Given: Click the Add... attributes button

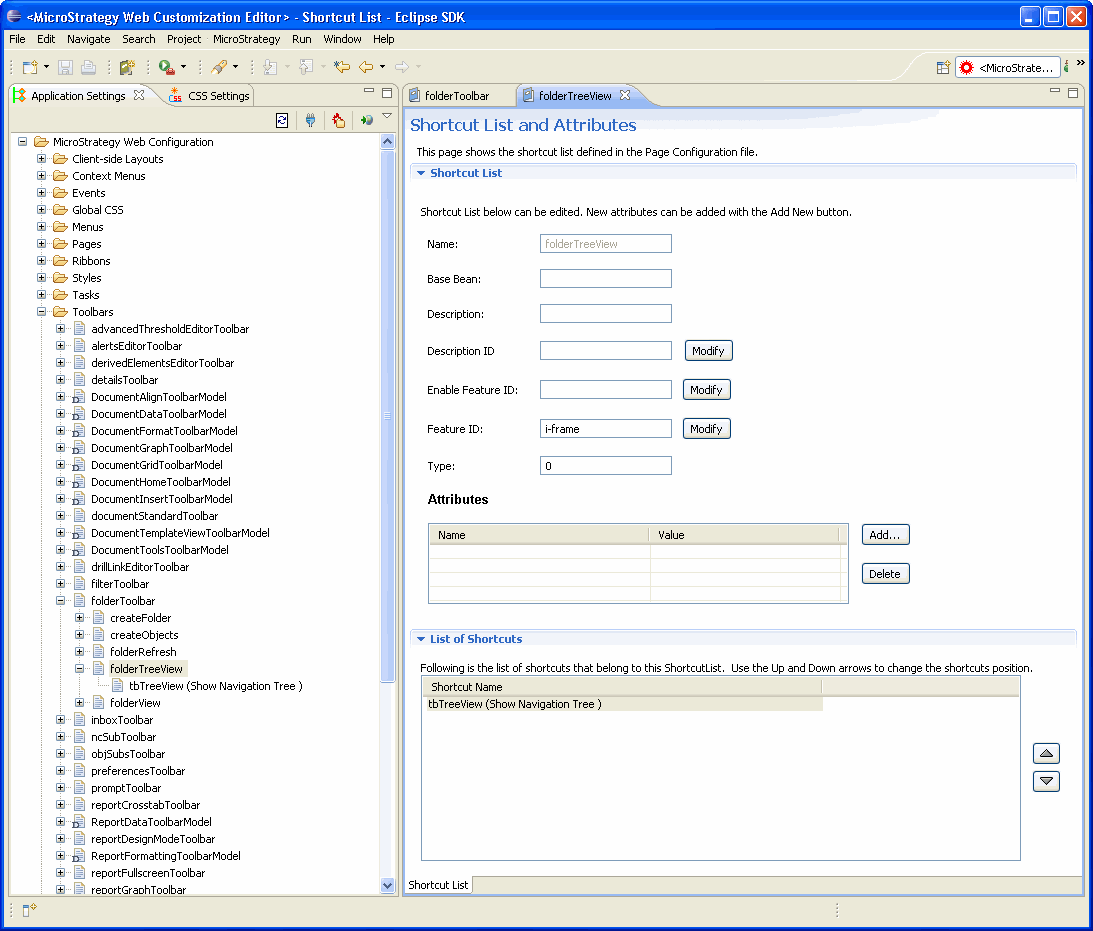Looking at the screenshot, I should click(x=885, y=534).
